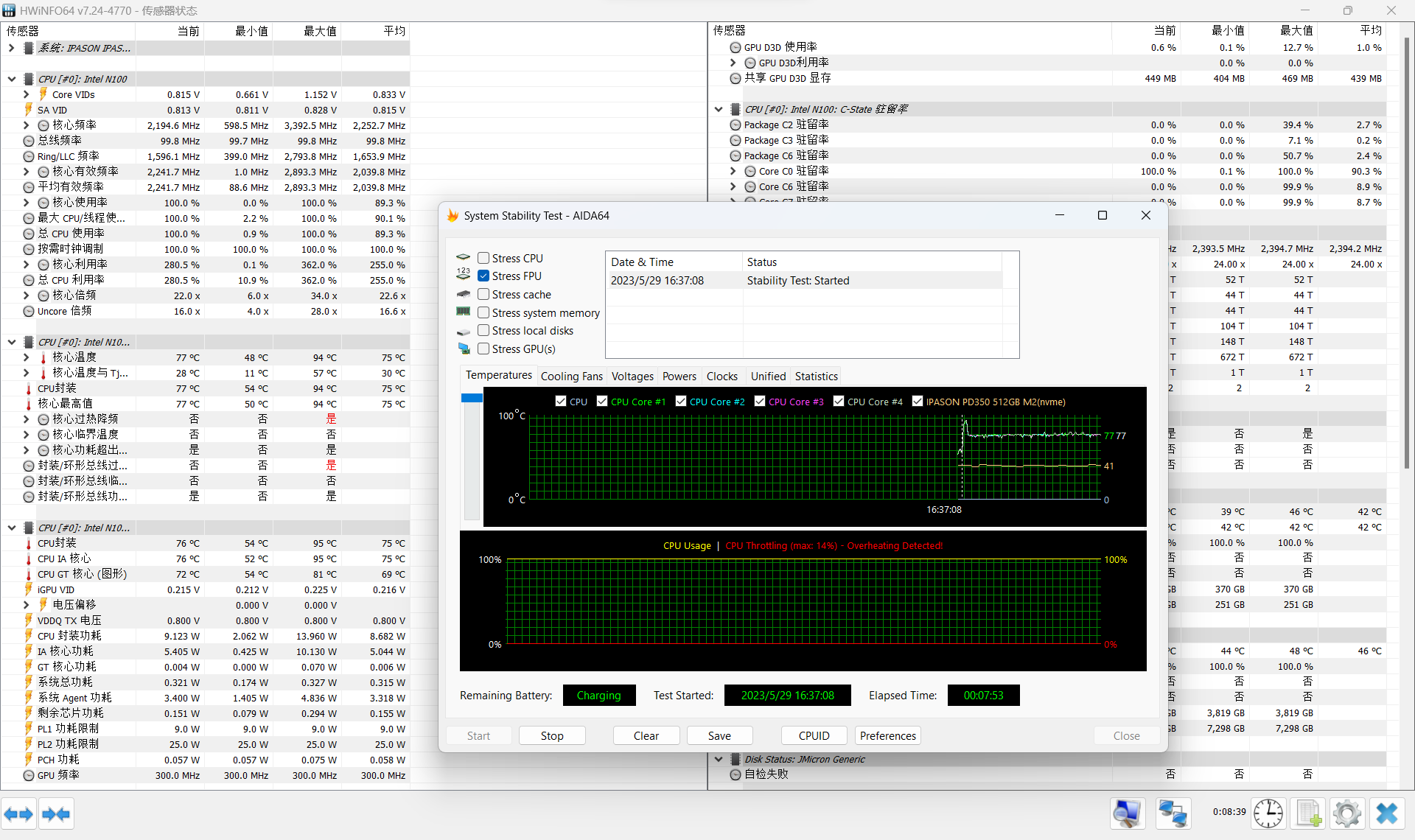This screenshot has height=840, width=1415.
Task: Click the clock reset timer icon
Action: [x=1268, y=813]
